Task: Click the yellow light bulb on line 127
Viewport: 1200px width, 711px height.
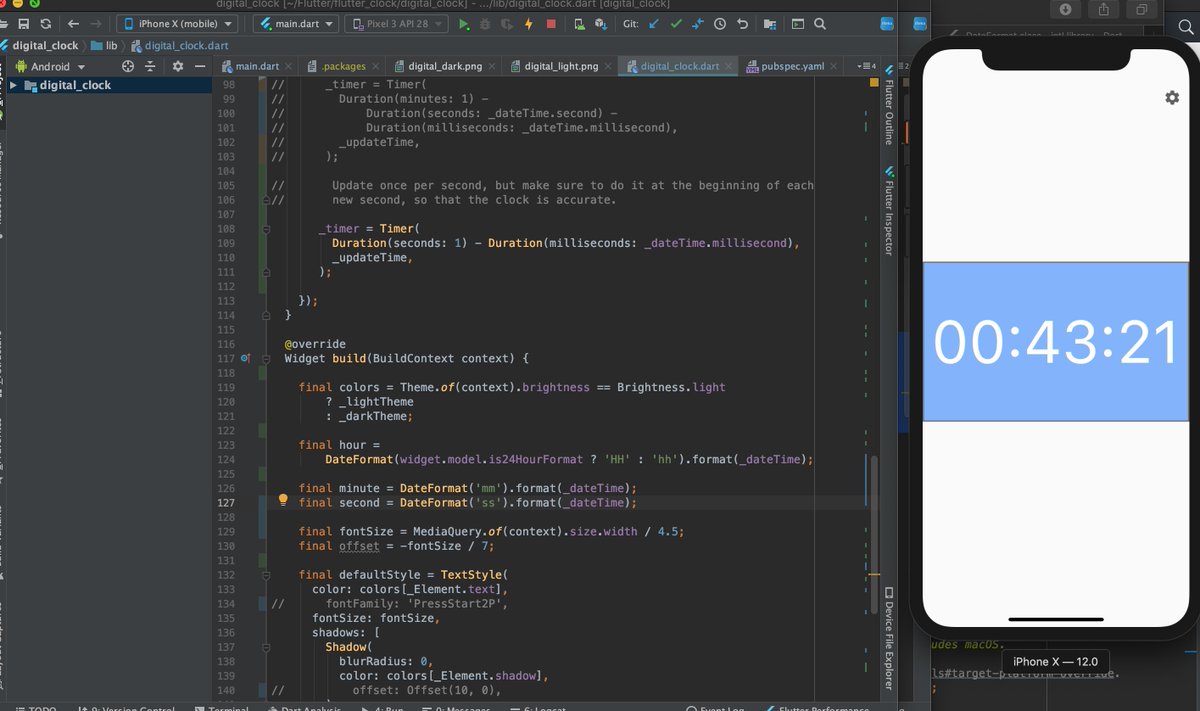Action: point(283,499)
